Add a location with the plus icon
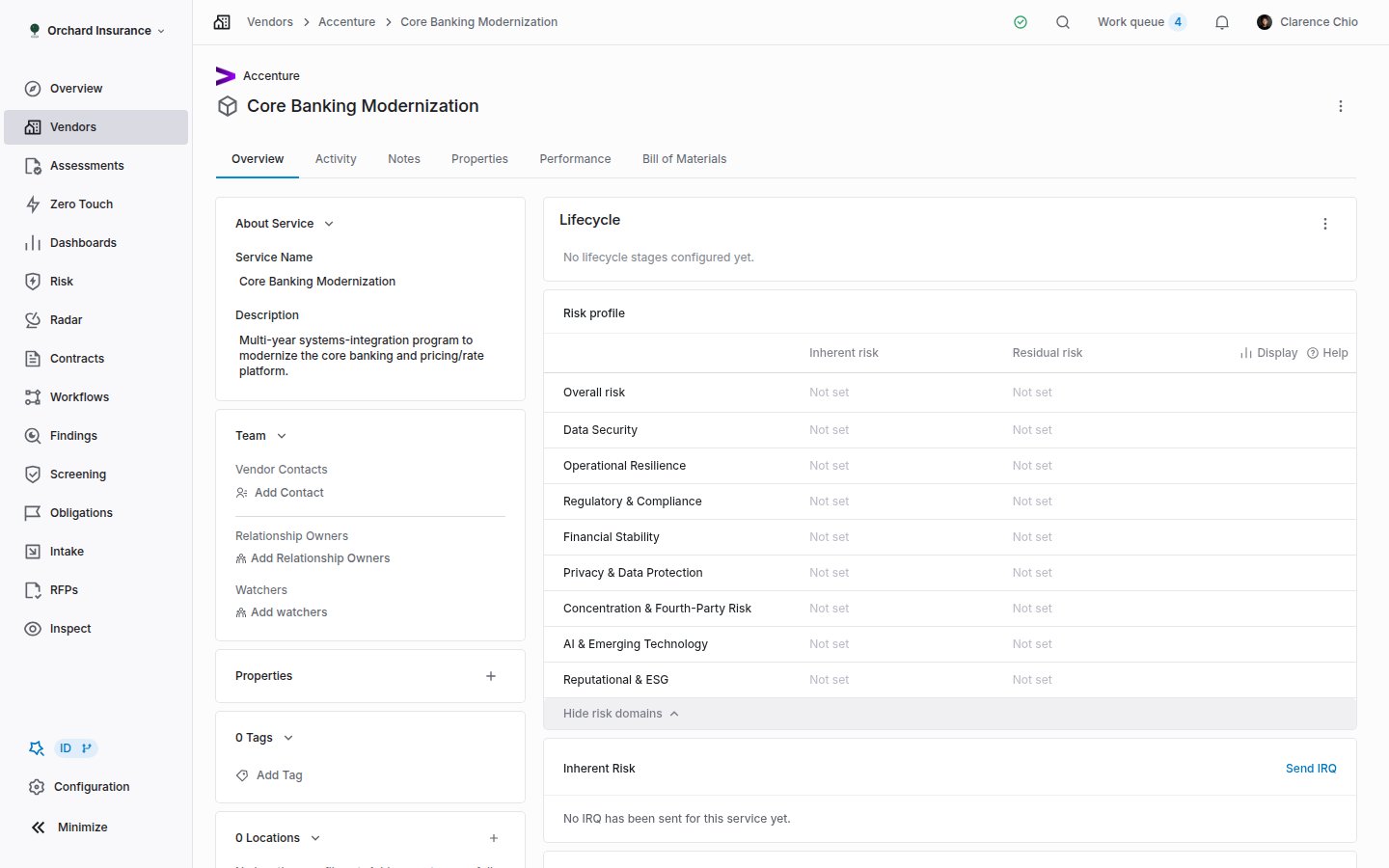The height and width of the screenshot is (868, 1389). pyautogui.click(x=494, y=838)
